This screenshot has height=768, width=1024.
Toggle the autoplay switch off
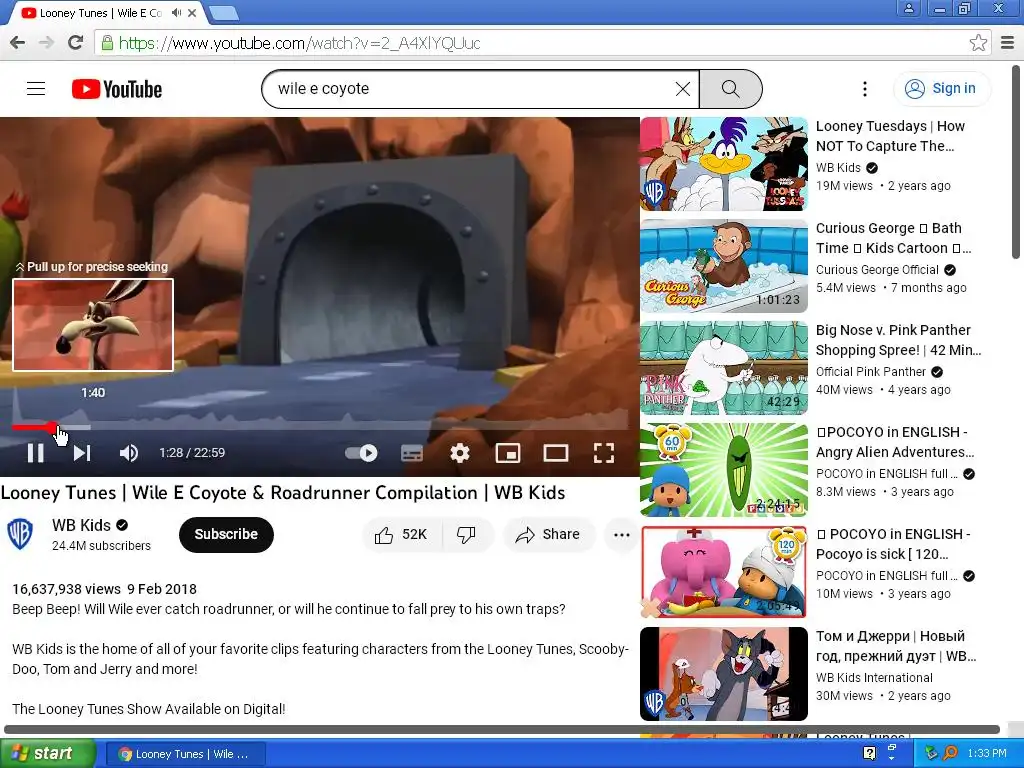(361, 453)
